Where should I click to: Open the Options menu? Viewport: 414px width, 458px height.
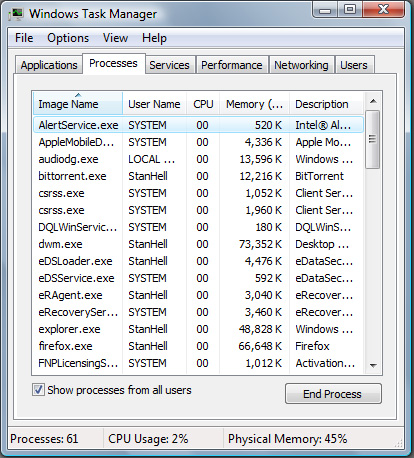(68, 38)
